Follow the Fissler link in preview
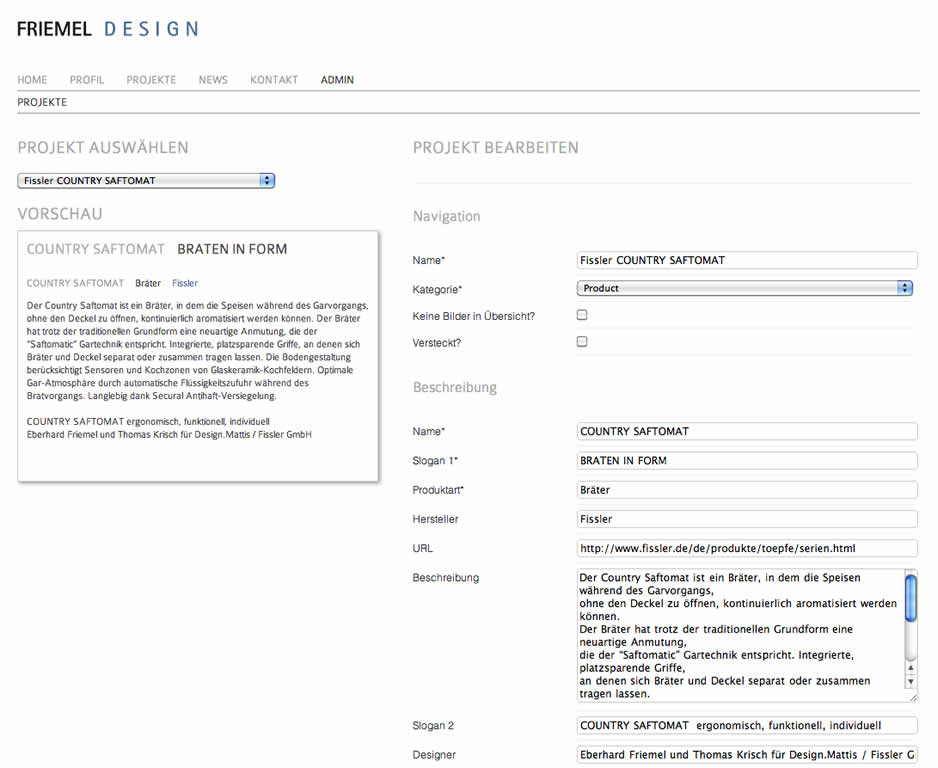Screen dimensions: 938x768 [x=185, y=284]
